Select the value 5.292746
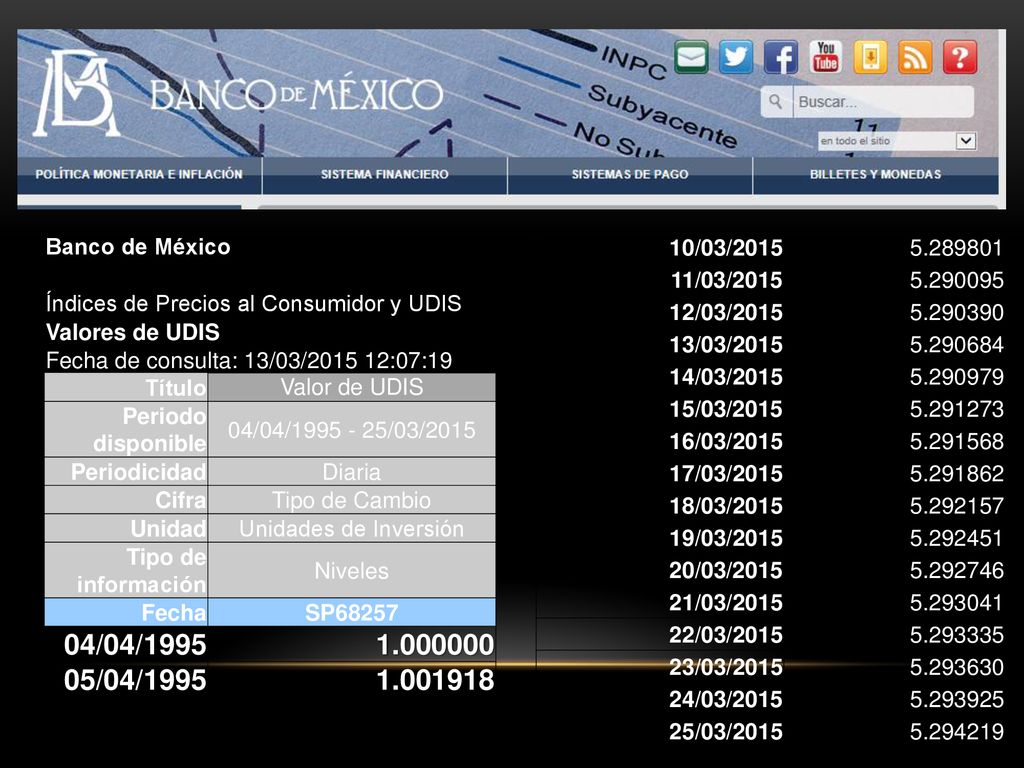This screenshot has height=768, width=1024. tap(957, 570)
